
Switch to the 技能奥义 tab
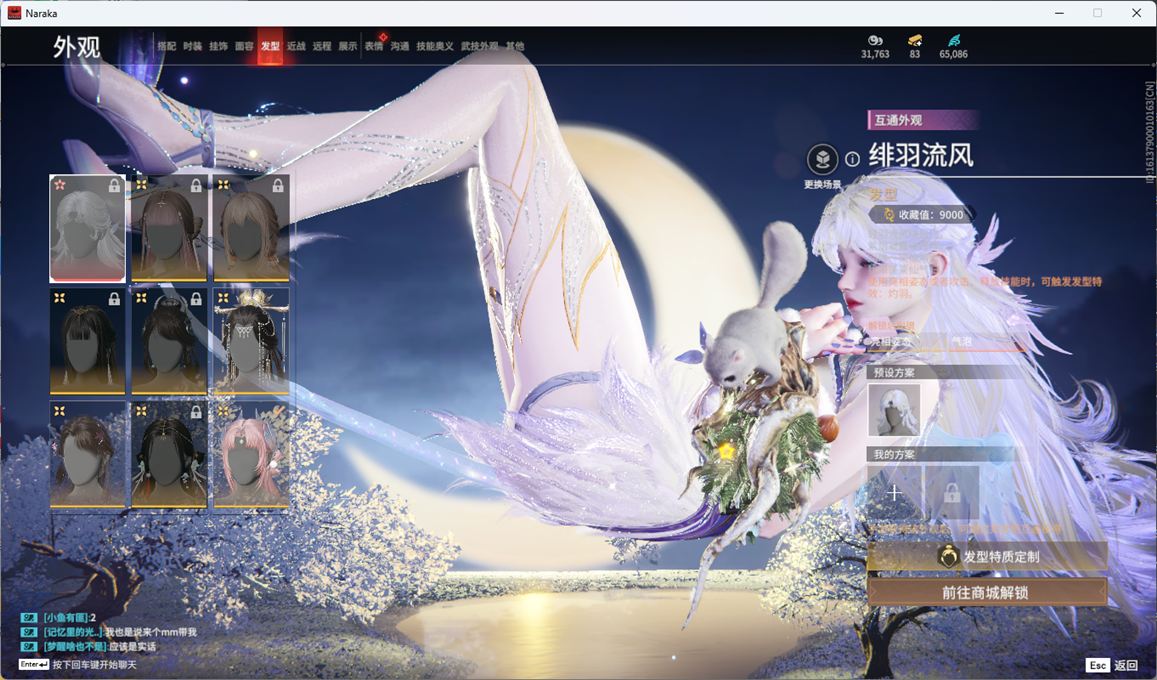tap(435, 46)
